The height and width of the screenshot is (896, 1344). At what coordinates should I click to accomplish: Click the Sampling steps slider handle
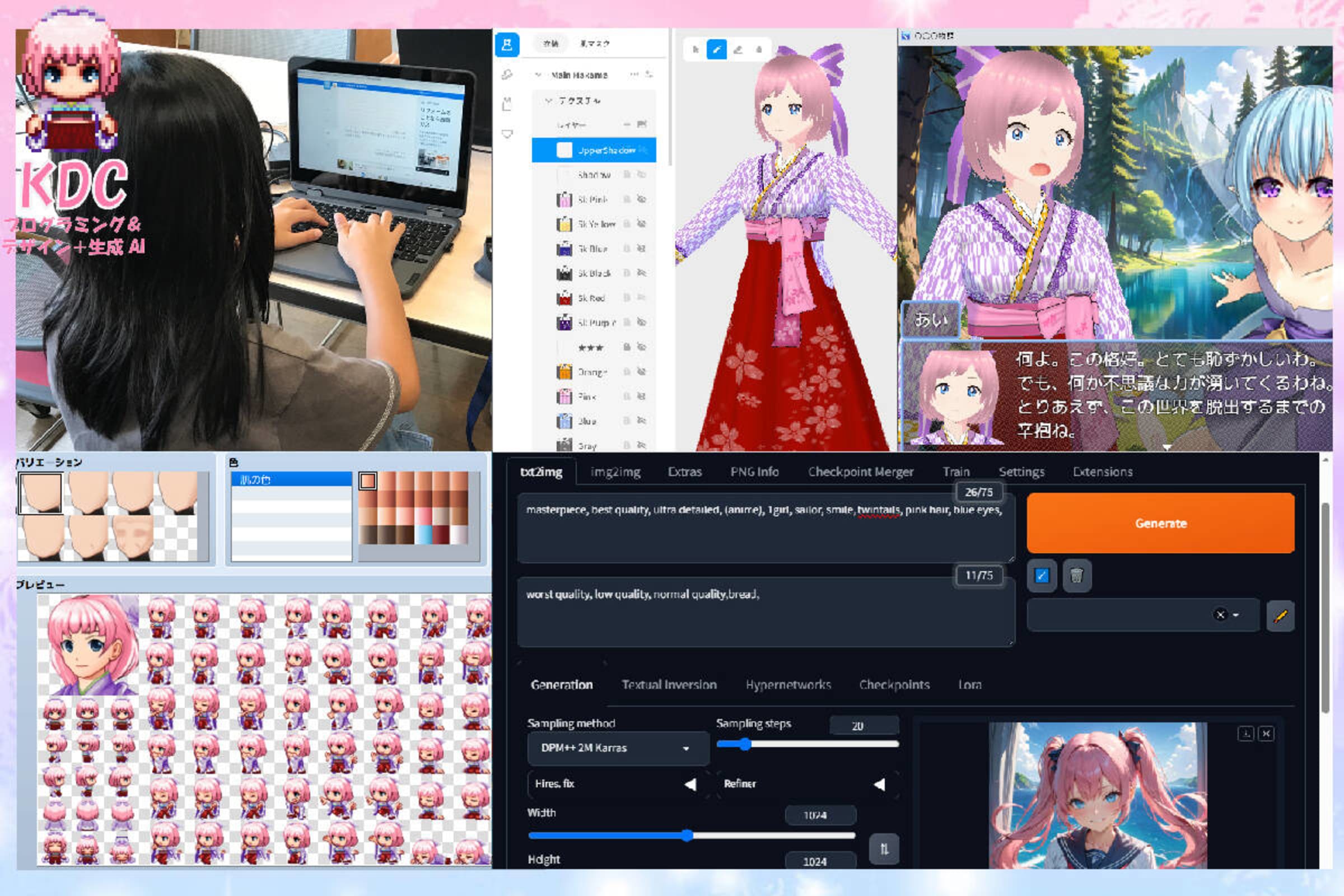coord(745,744)
